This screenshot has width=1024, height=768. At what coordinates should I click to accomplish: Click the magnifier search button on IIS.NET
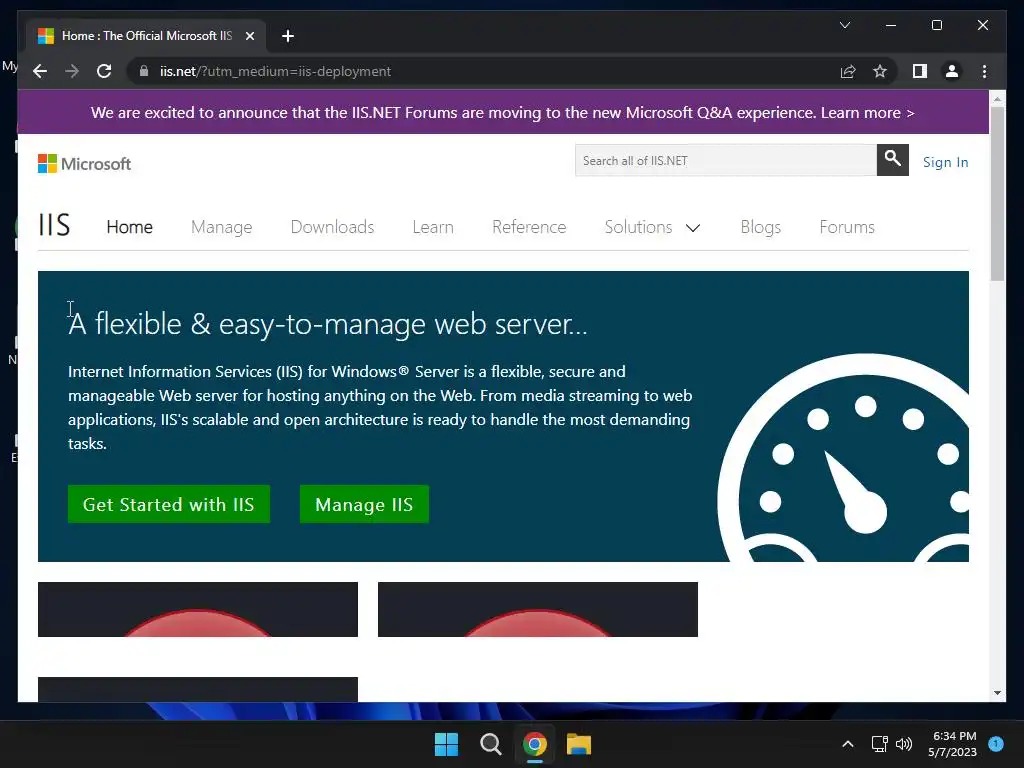893,160
